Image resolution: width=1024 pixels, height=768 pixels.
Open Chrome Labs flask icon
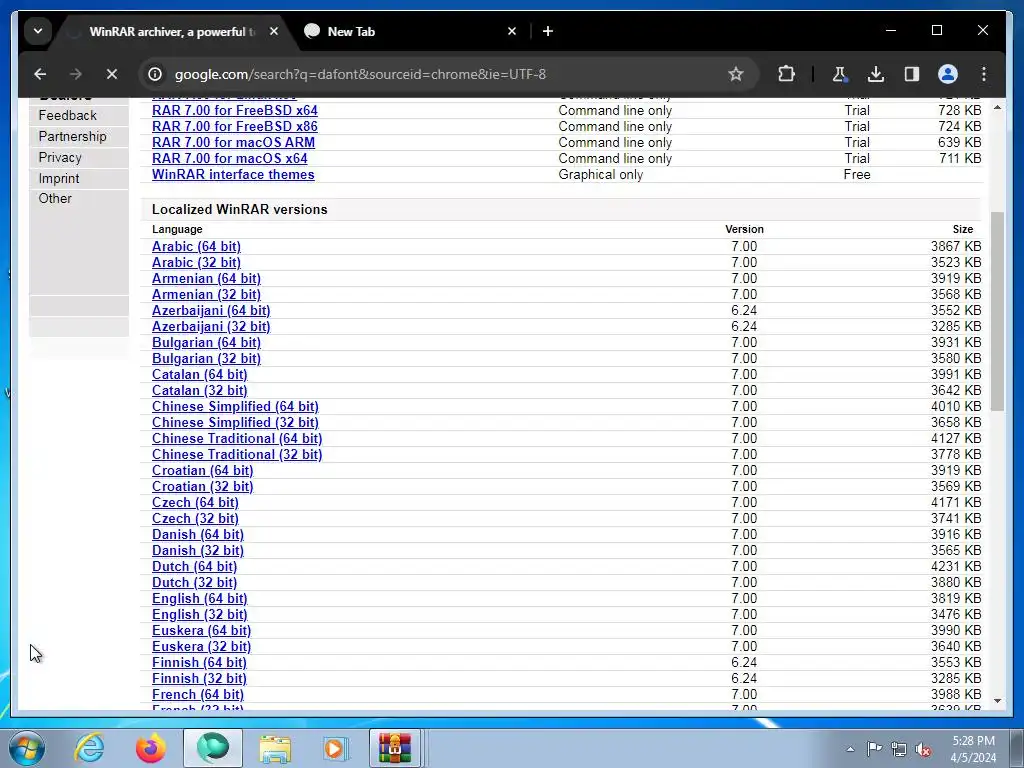point(839,74)
